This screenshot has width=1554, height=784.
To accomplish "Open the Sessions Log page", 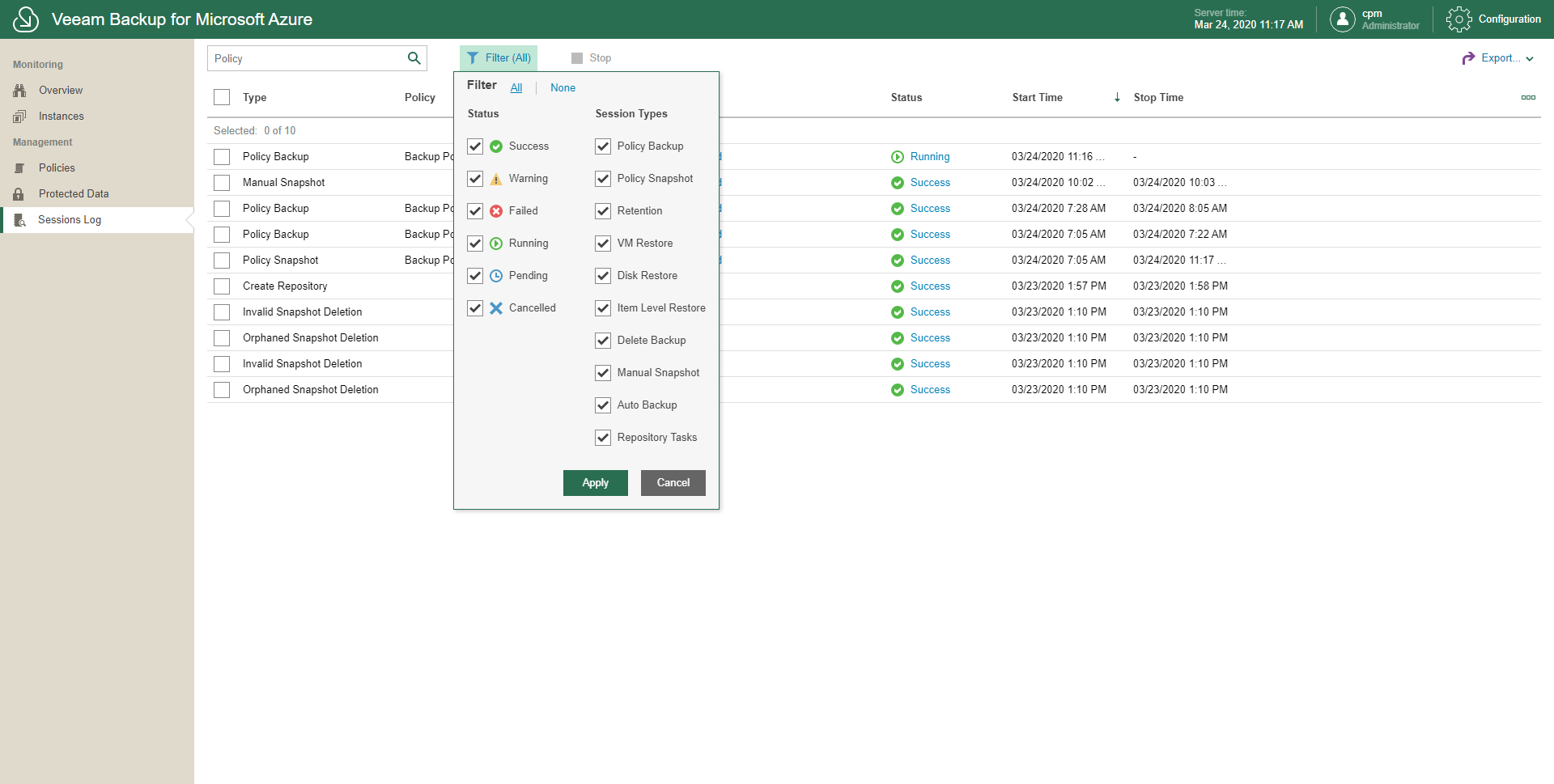I will click(70, 220).
